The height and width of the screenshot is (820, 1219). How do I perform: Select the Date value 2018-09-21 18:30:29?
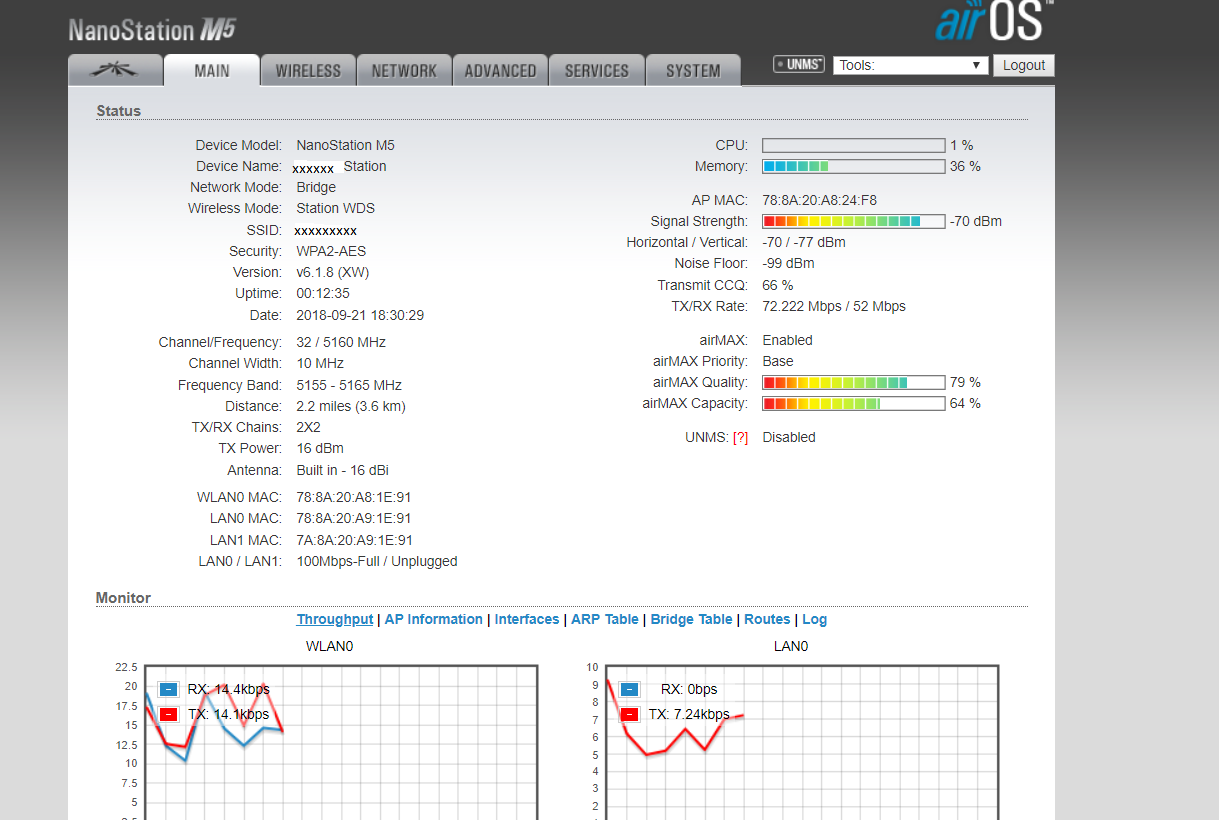(360, 315)
